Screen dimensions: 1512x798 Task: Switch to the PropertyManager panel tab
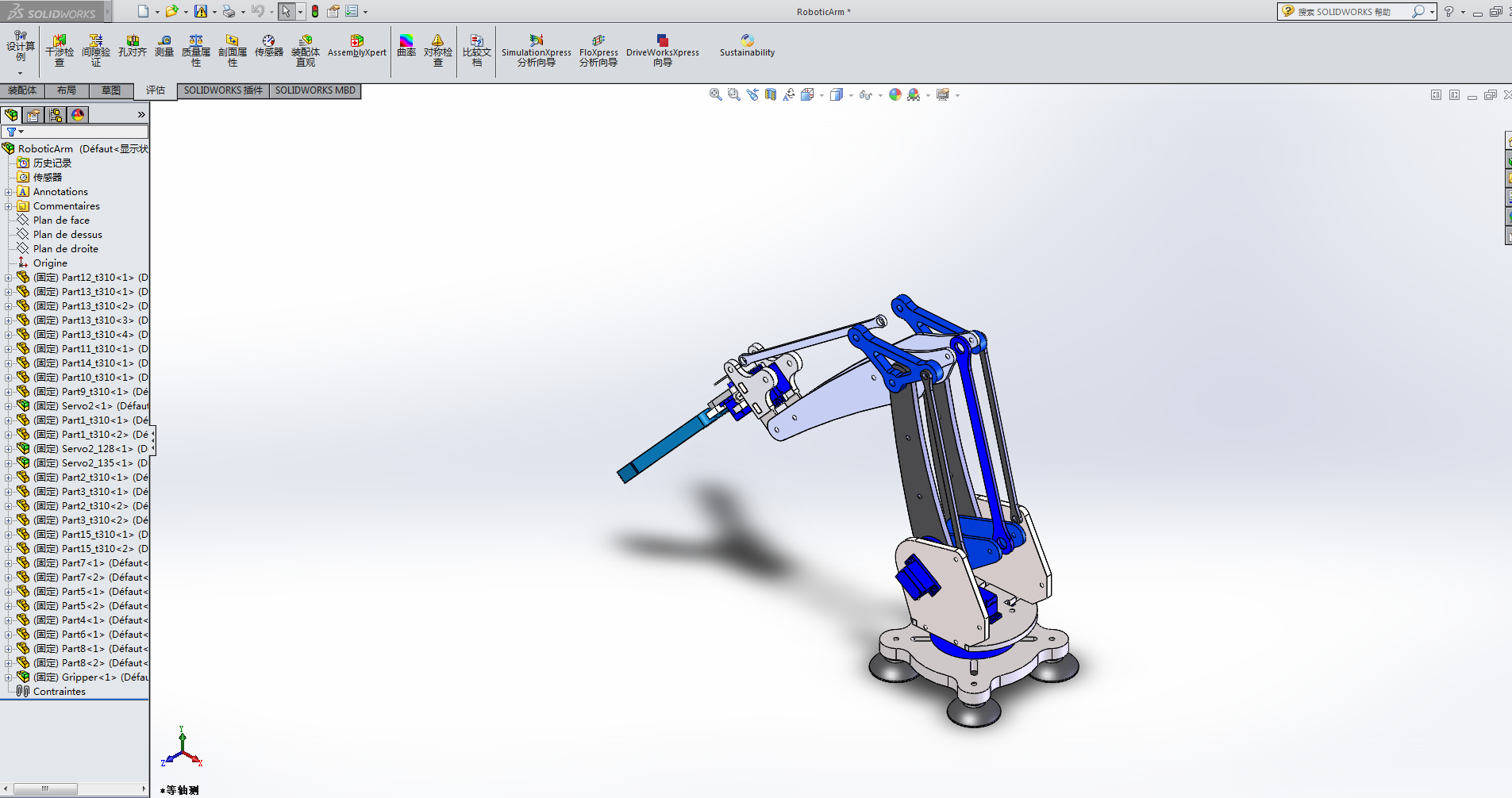tap(33, 115)
